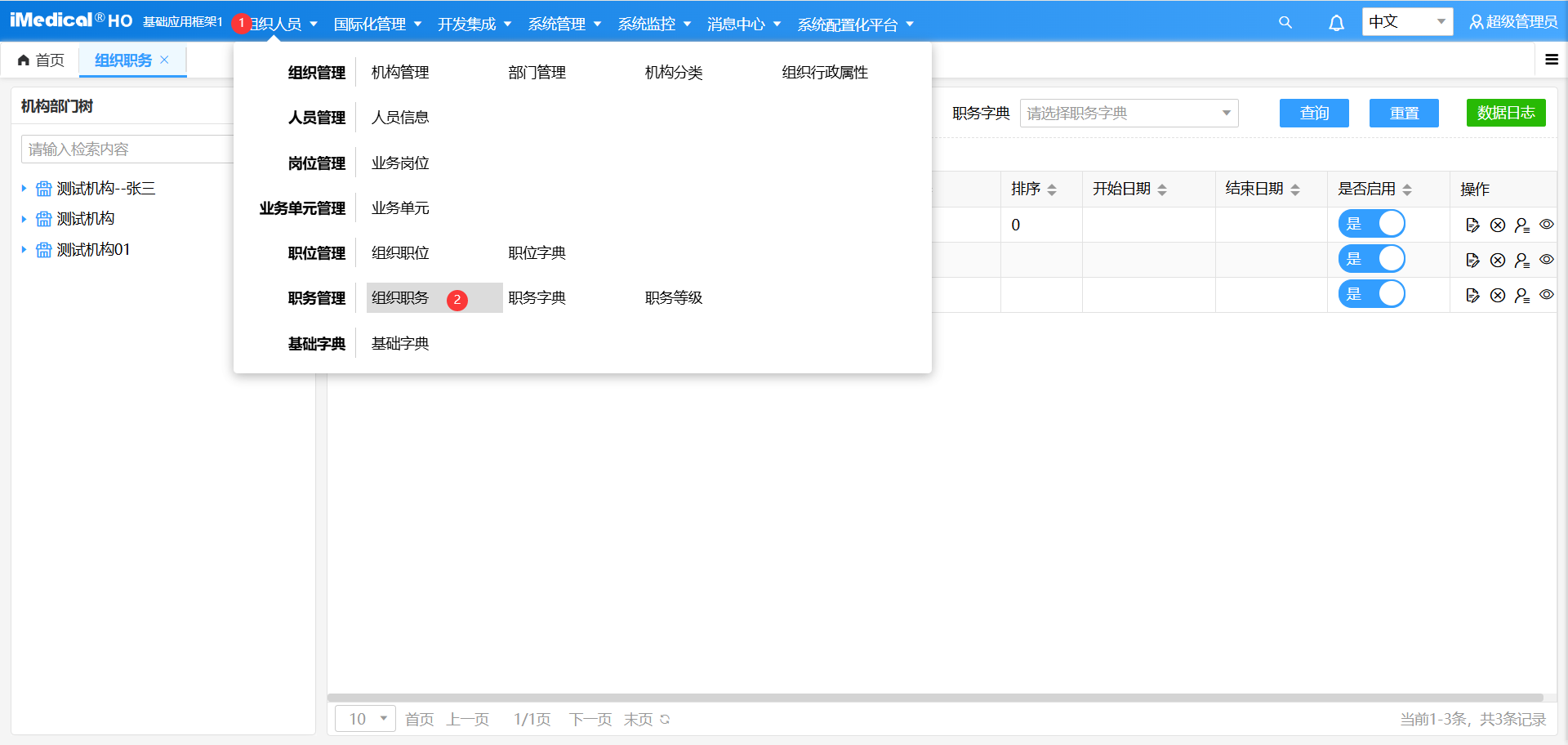Click the 数据日志 button
The image size is (1568, 745).
click(x=1506, y=113)
